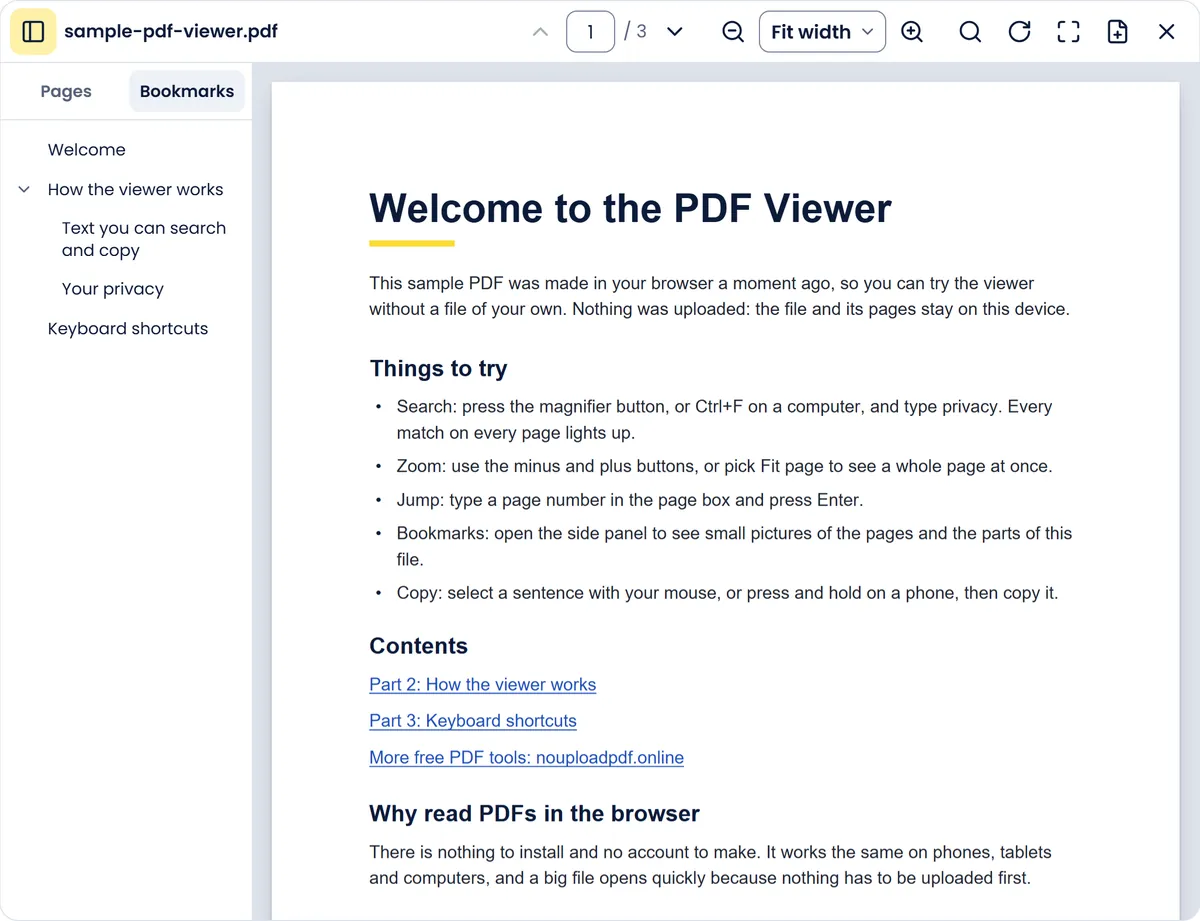Open the Welcome bookmark
The image size is (1200, 921).
(x=87, y=150)
